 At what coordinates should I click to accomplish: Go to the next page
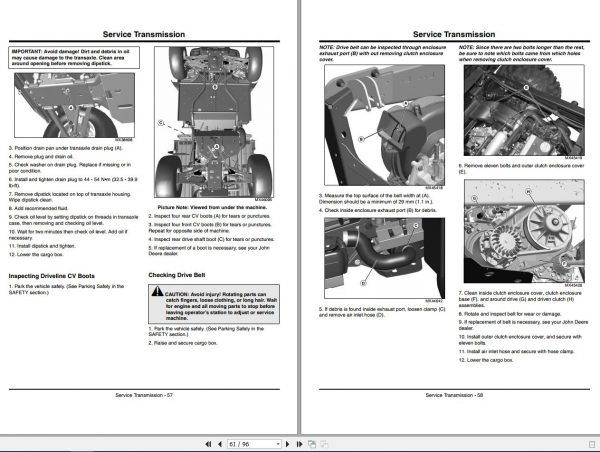click(288, 444)
